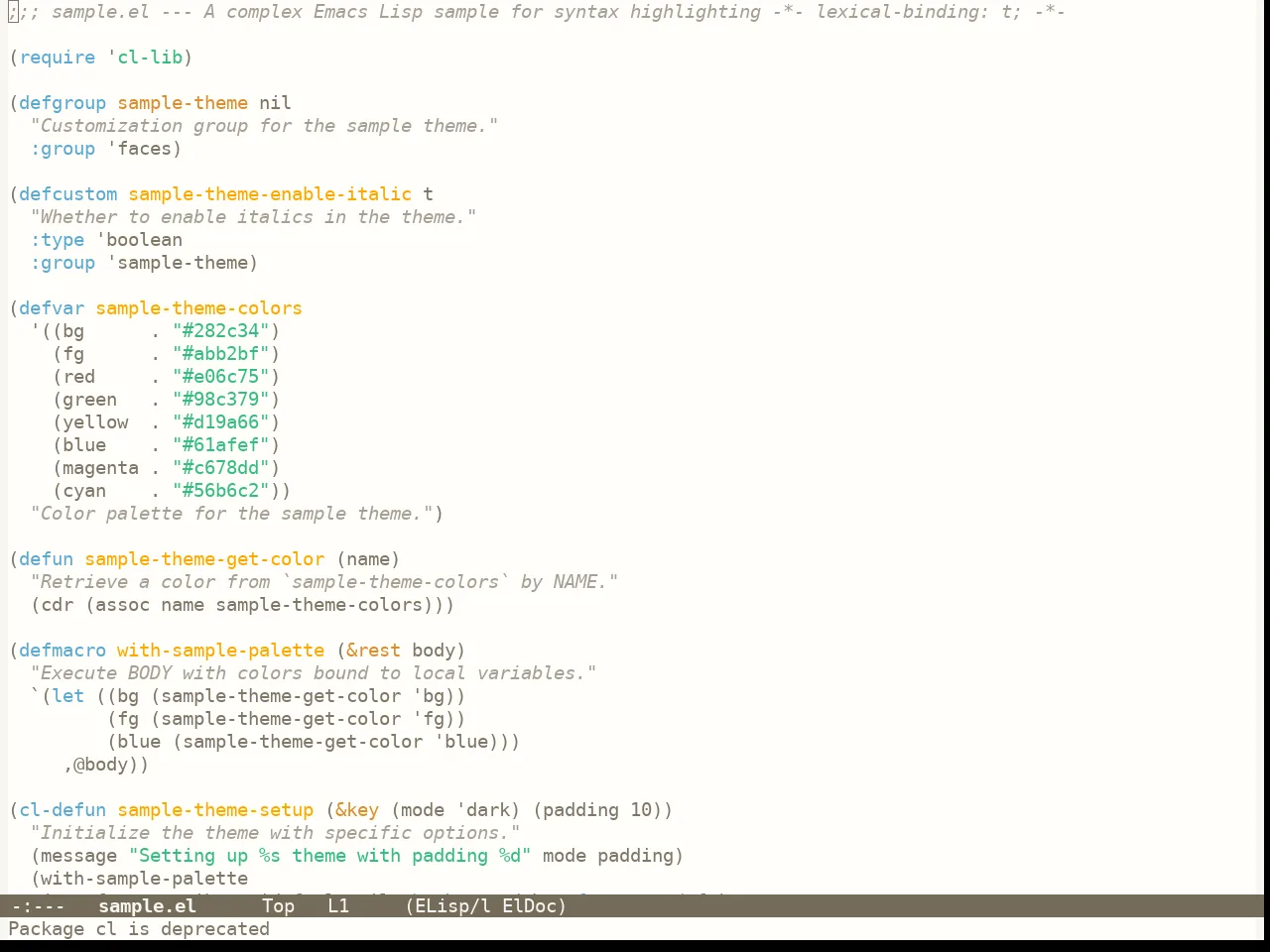
Task: Click the 'defmacro' keyword
Action: click(x=63, y=651)
